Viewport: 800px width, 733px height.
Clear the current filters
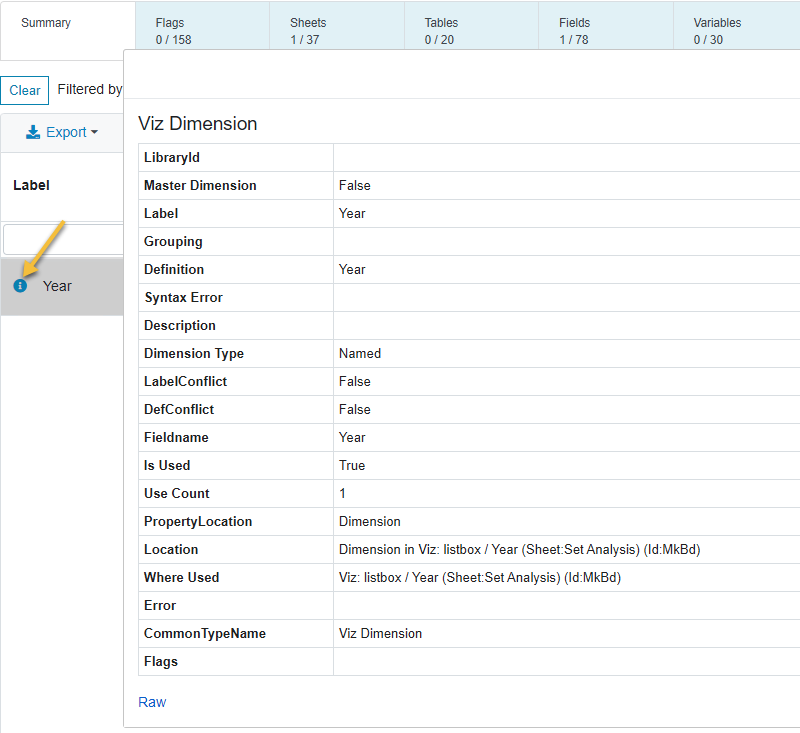24,90
